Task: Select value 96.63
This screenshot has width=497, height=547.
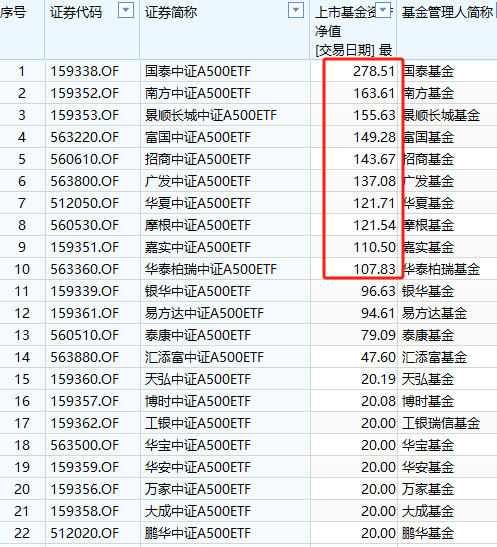Action: (378, 291)
